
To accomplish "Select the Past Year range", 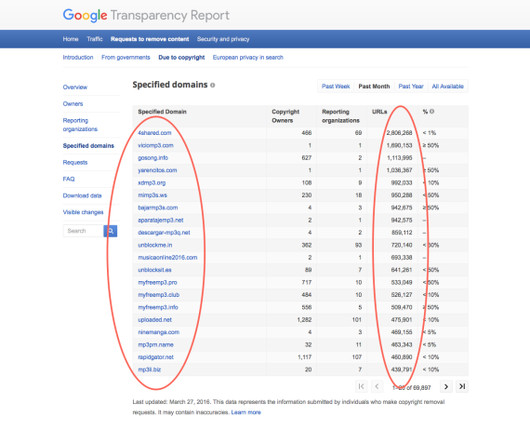I will pyautogui.click(x=411, y=86).
